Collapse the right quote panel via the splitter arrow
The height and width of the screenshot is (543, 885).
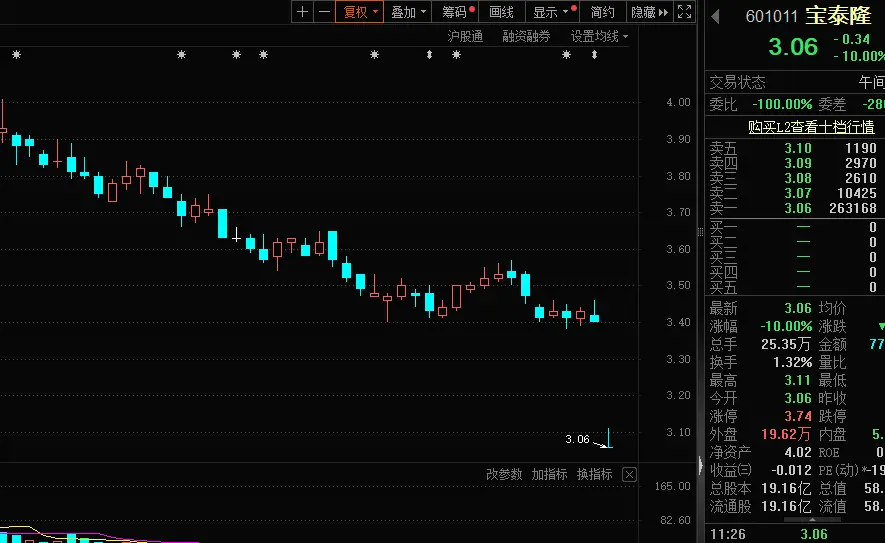click(x=699, y=463)
